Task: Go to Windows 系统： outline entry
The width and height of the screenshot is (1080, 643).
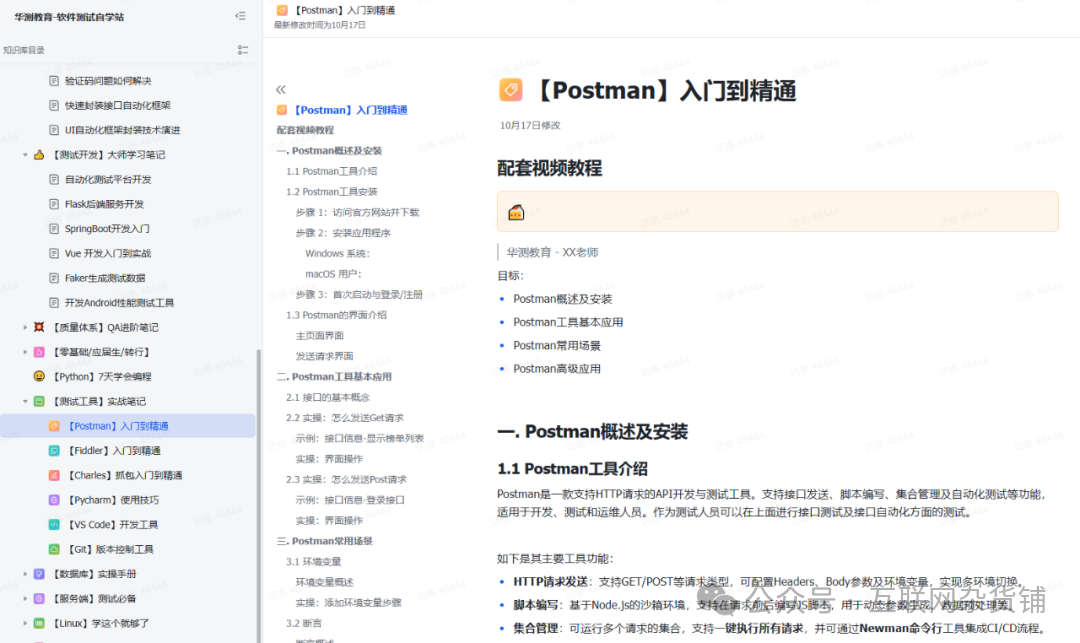Action: click(338, 253)
